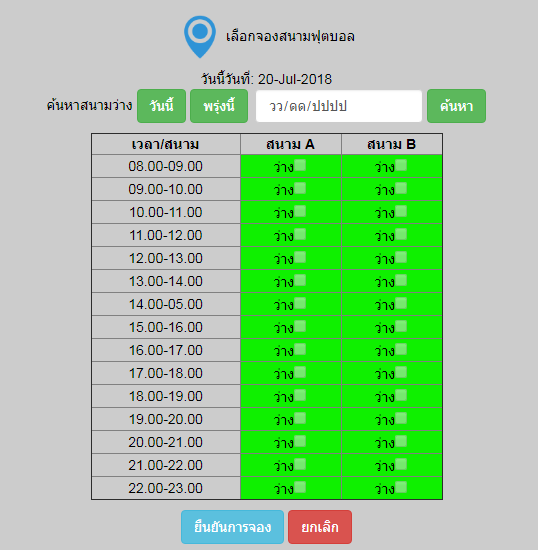Viewport: 538px width, 550px height.
Task: Check สนาม A checkbox for 12.00-13.00
Action: pos(300,257)
